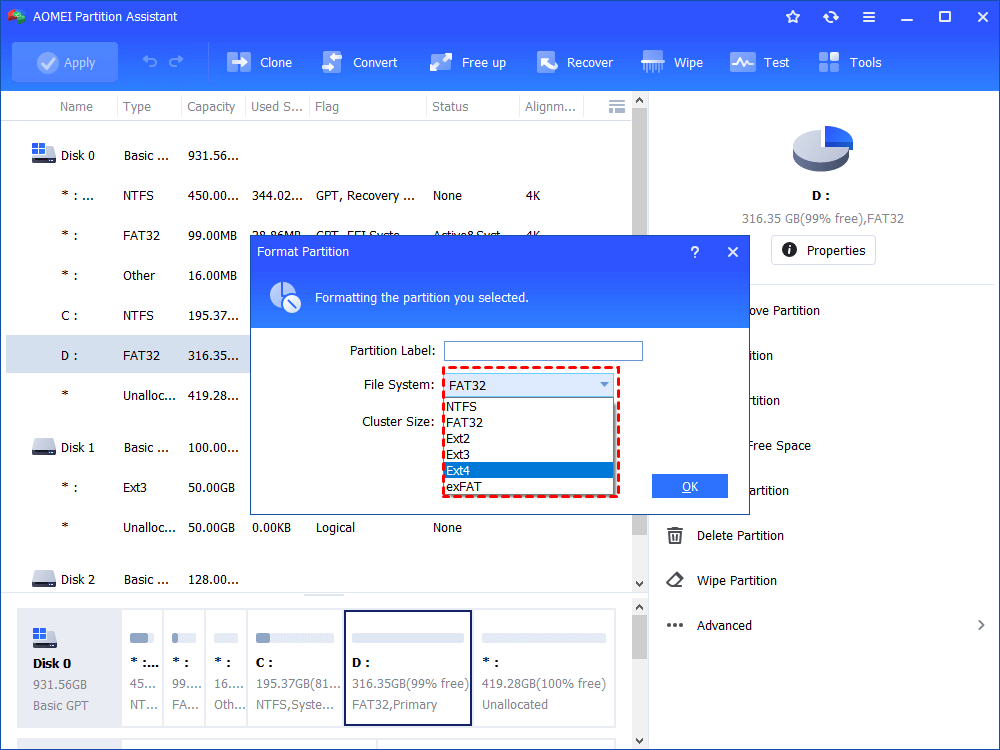Open the Test tool
The width and height of the screenshot is (1000, 750).
(742, 62)
